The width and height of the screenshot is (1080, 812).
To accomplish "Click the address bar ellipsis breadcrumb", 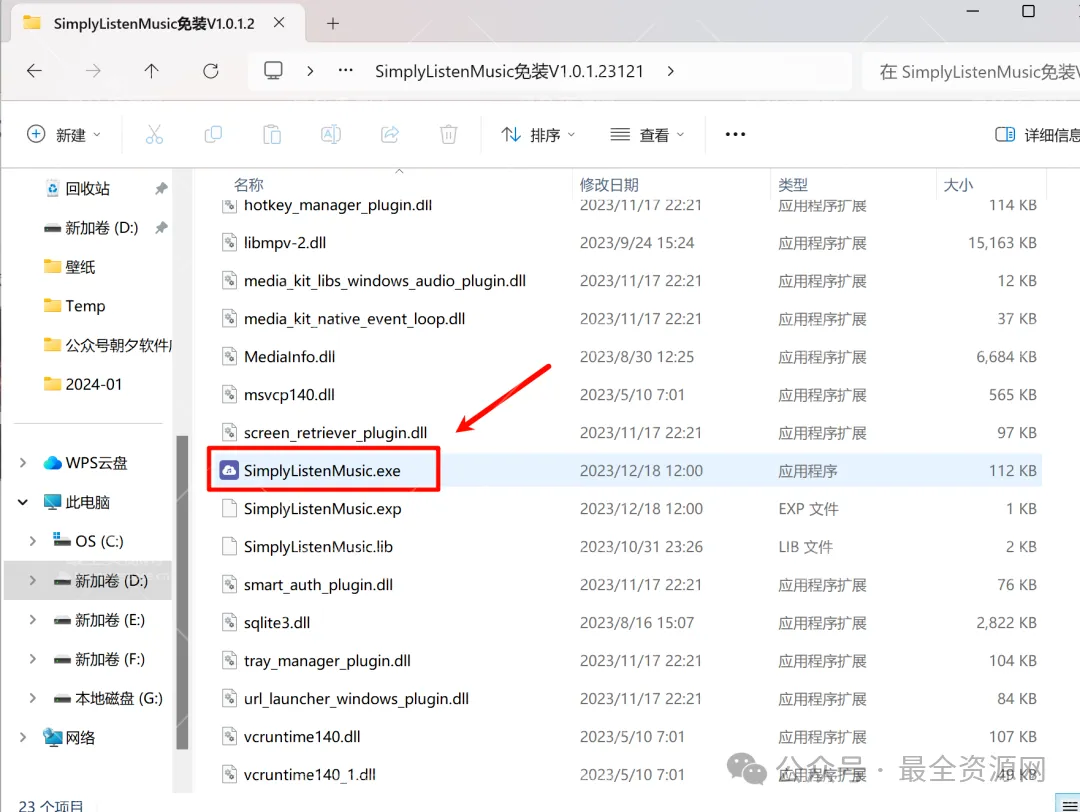I will (346, 70).
